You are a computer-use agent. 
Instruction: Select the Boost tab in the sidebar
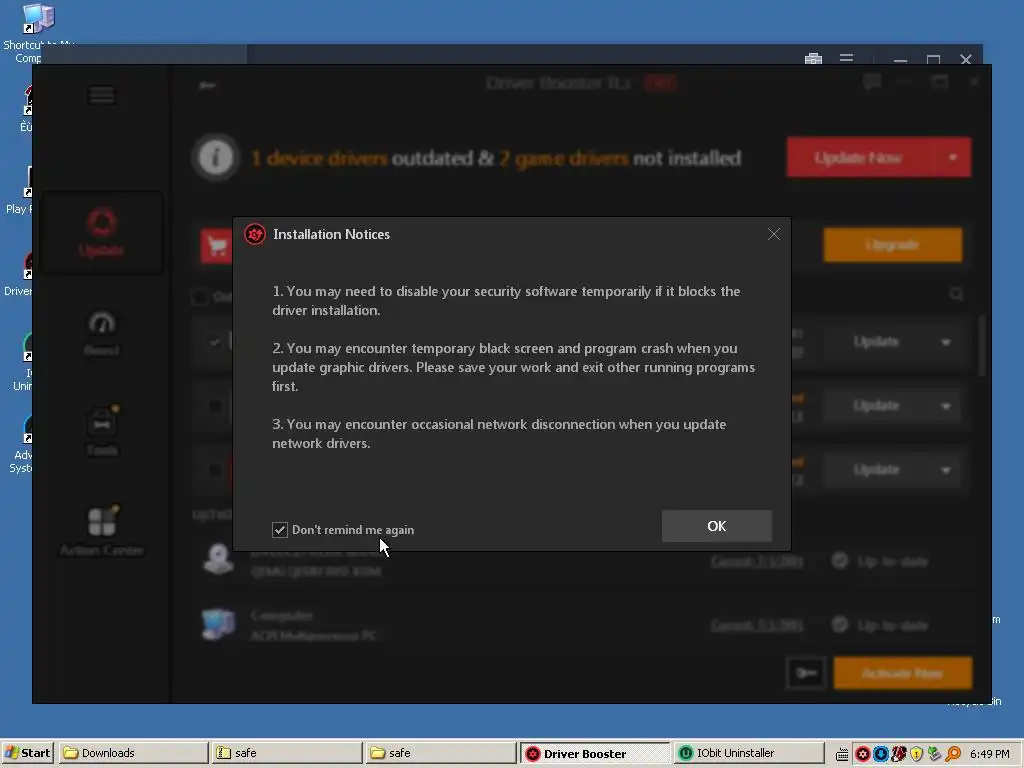click(x=102, y=333)
